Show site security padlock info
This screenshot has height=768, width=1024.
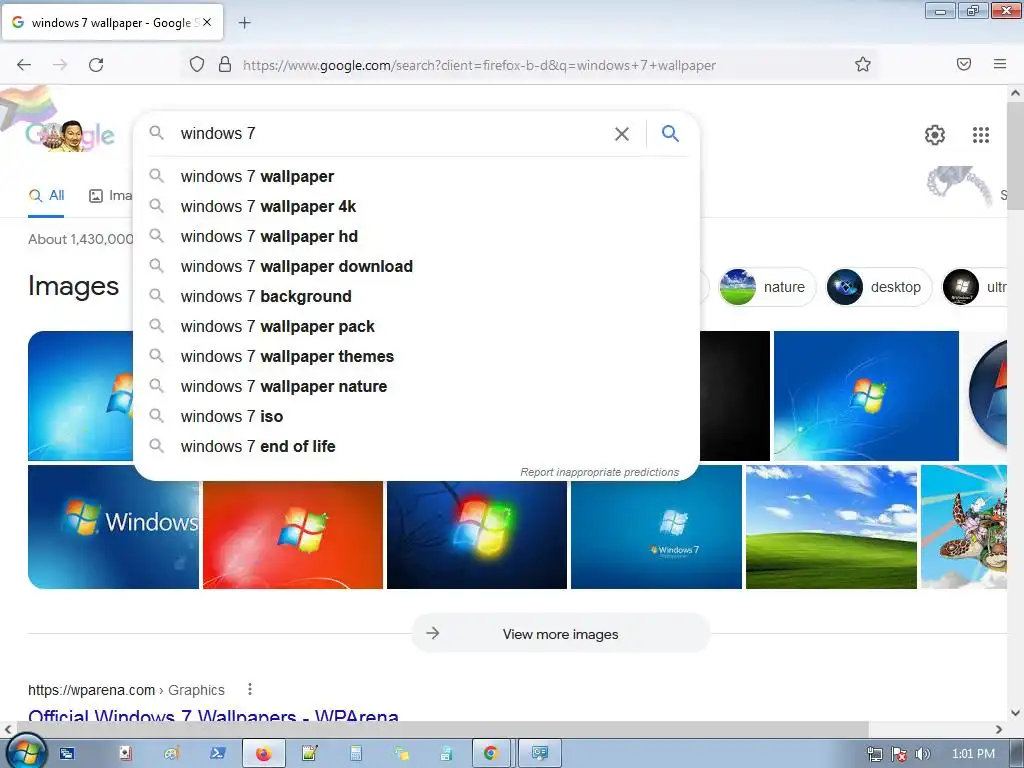pos(225,64)
